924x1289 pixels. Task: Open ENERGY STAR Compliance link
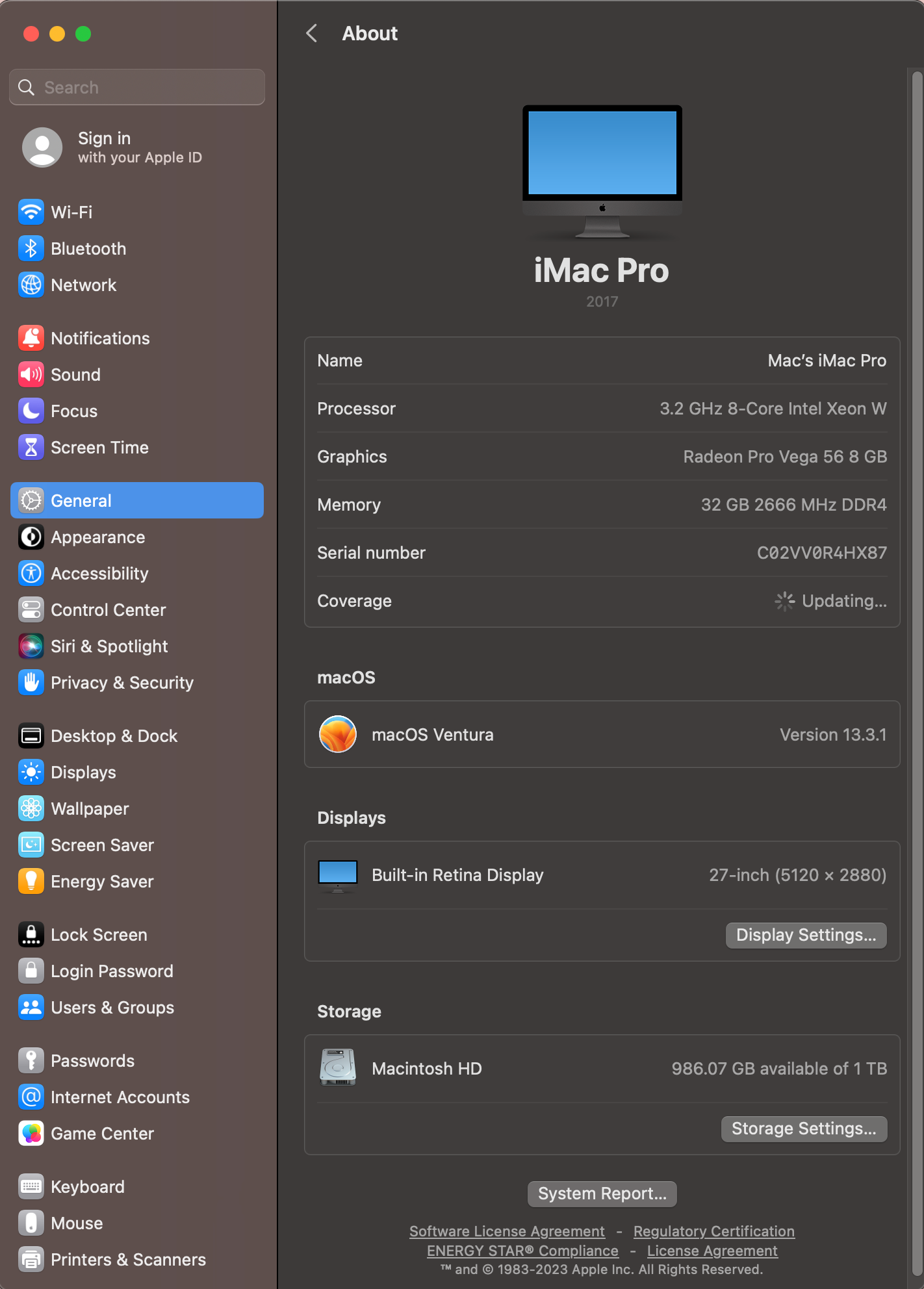pyautogui.click(x=522, y=1251)
